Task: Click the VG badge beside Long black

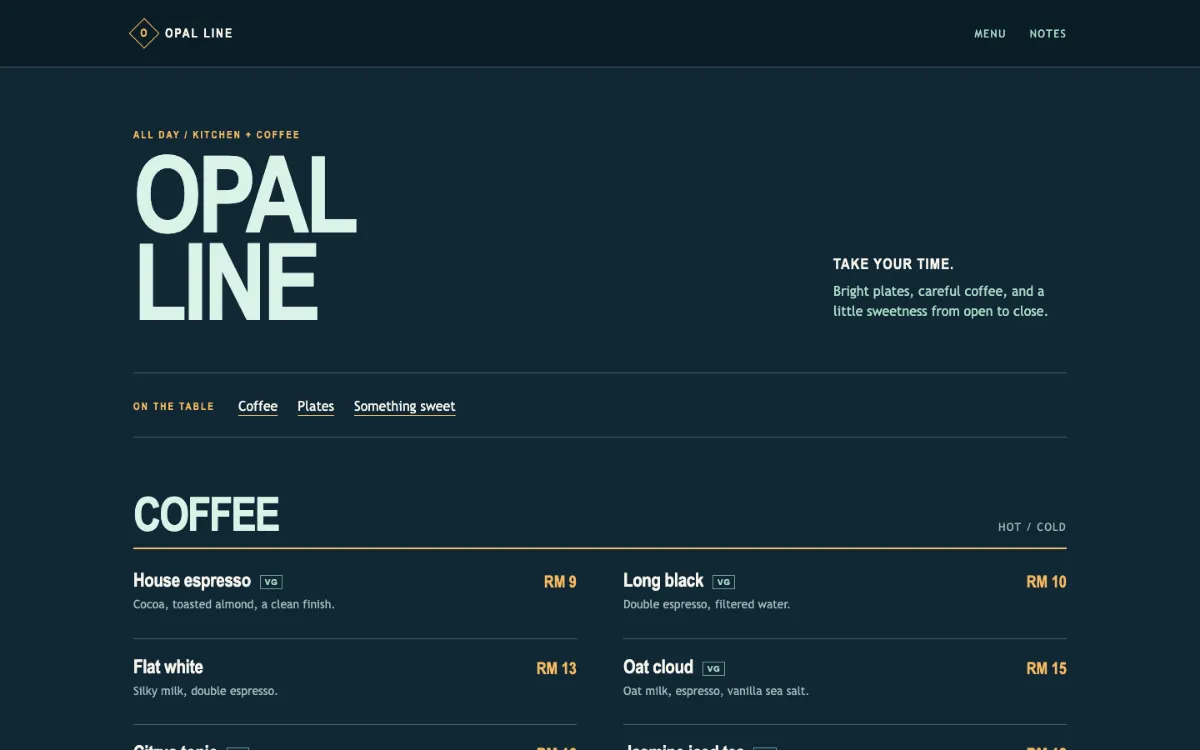Action: (724, 582)
